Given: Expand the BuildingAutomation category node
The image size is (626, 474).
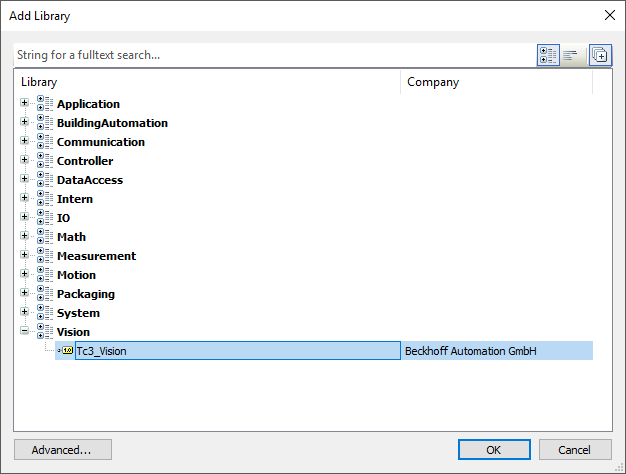Looking at the screenshot, I should 24,121.
